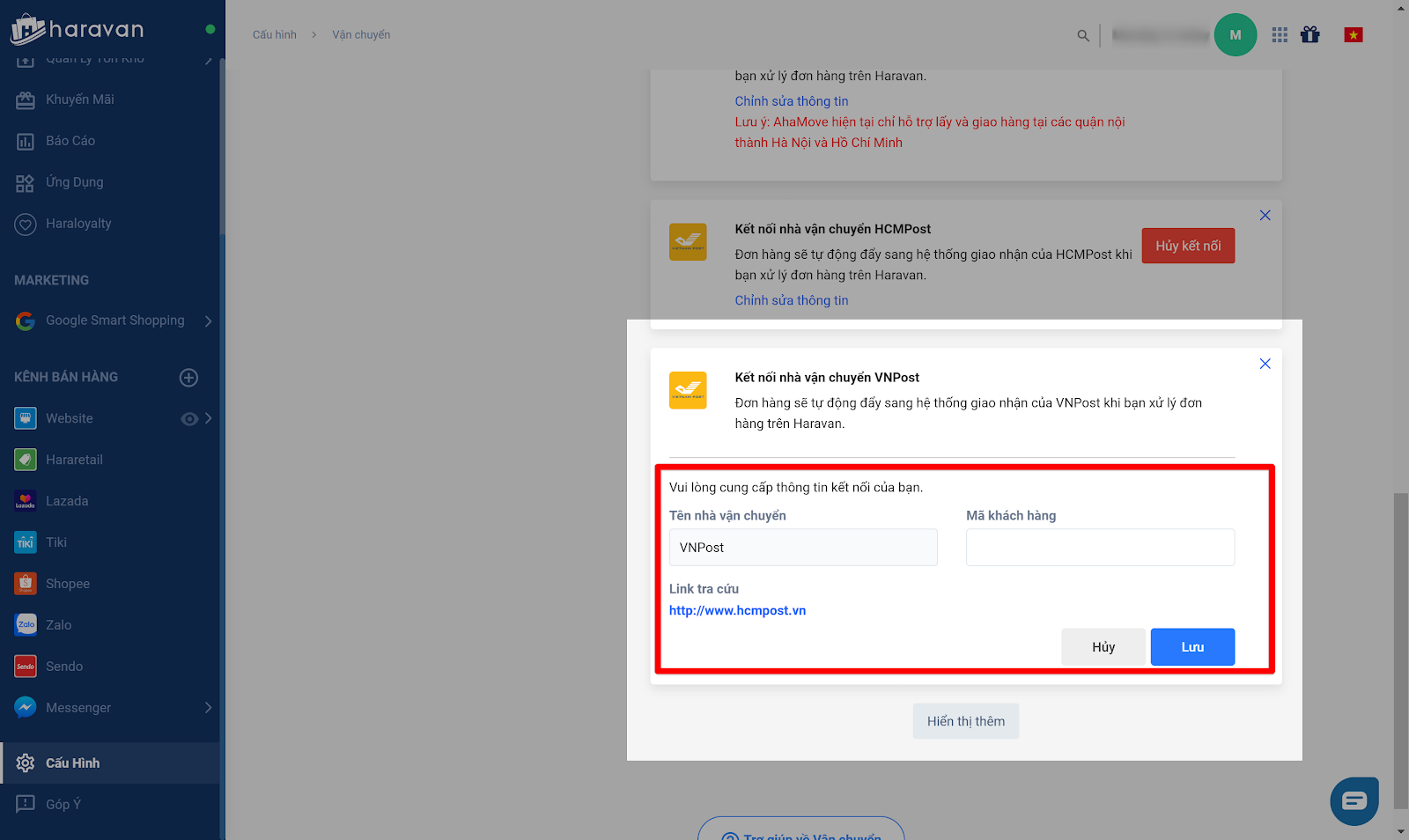The width and height of the screenshot is (1409, 840).
Task: Click the Cấu Hình gear icon
Action: [x=26, y=763]
